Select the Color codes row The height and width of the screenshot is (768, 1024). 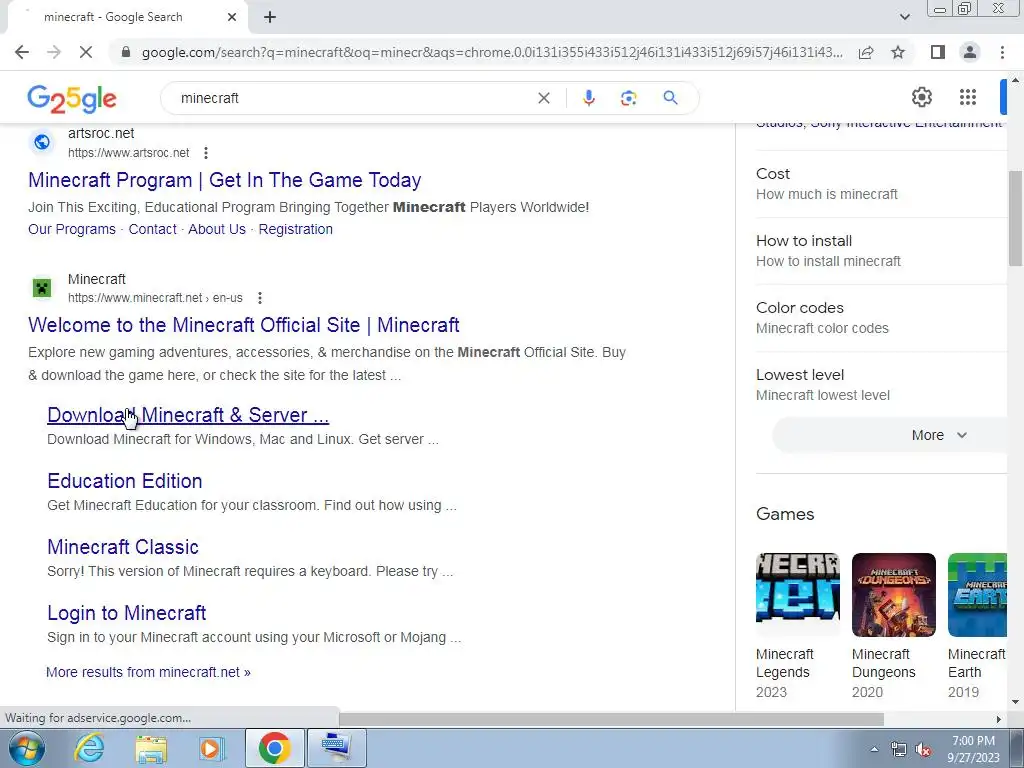(881, 318)
